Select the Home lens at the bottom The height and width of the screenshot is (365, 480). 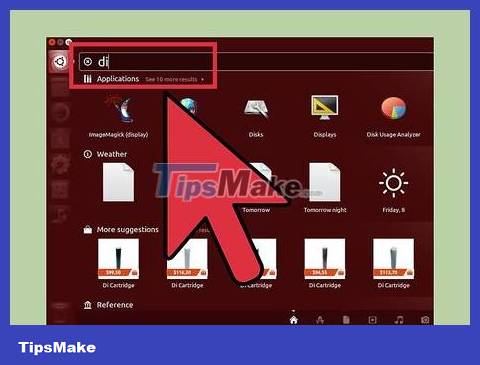(294, 320)
